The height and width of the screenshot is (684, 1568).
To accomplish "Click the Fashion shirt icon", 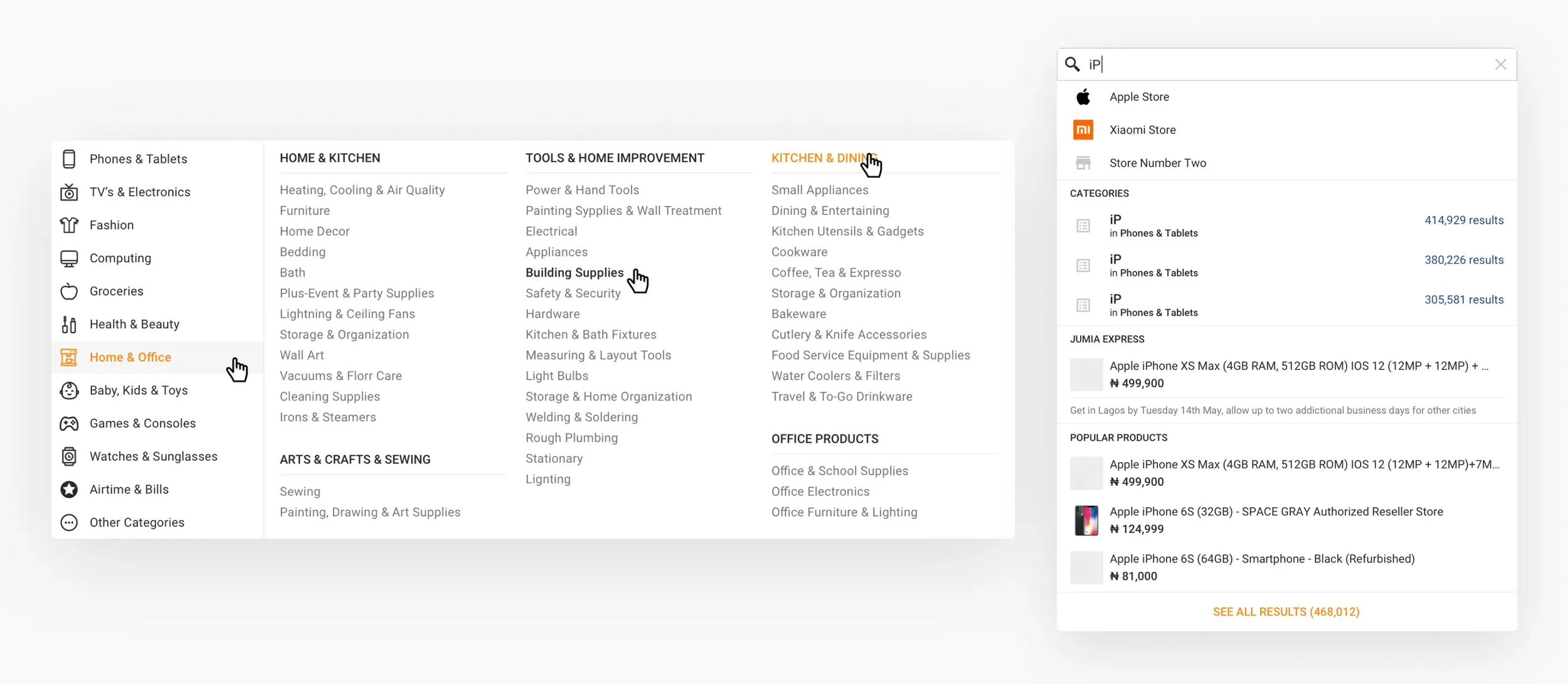I will point(69,225).
